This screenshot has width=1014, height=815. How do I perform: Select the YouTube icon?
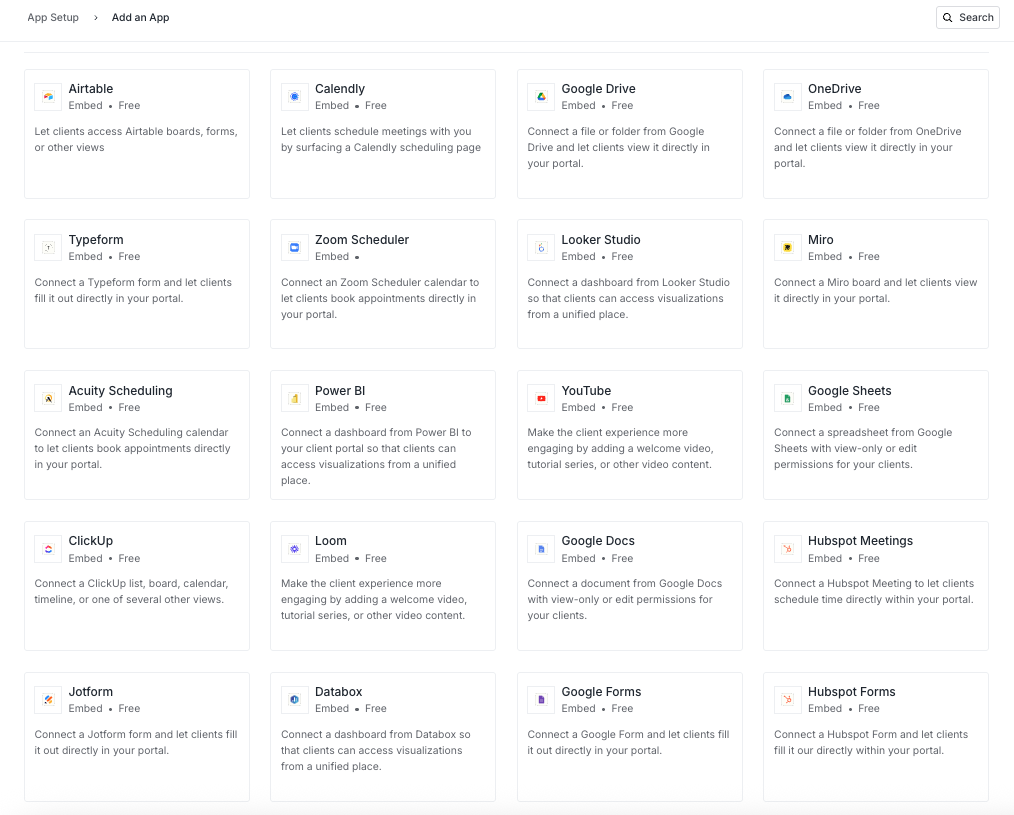pos(540,398)
